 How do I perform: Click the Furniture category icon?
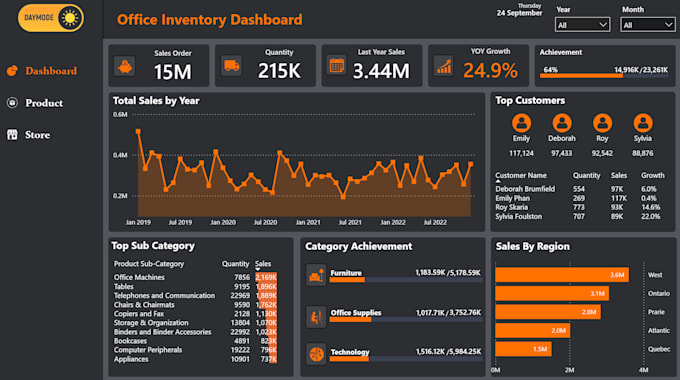click(316, 275)
